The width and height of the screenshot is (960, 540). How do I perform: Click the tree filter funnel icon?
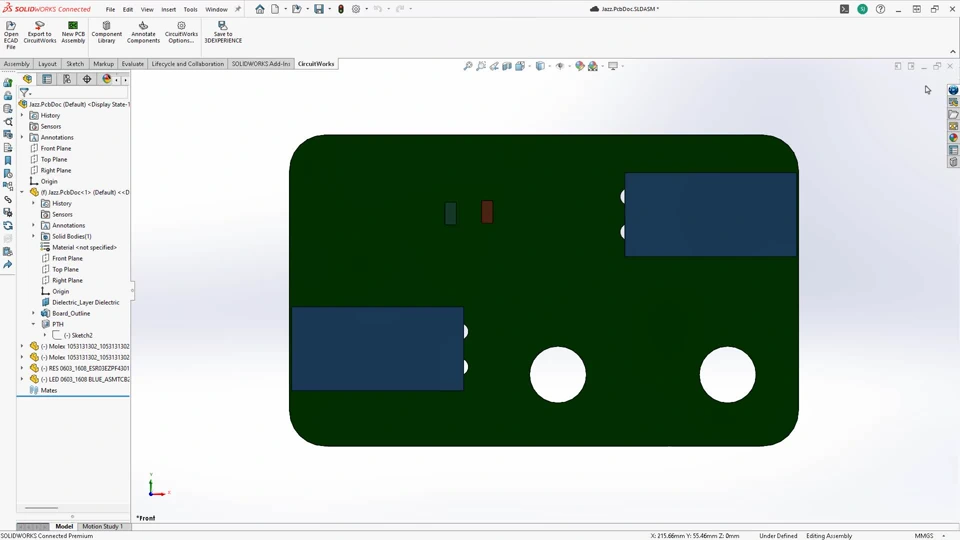coord(24,92)
